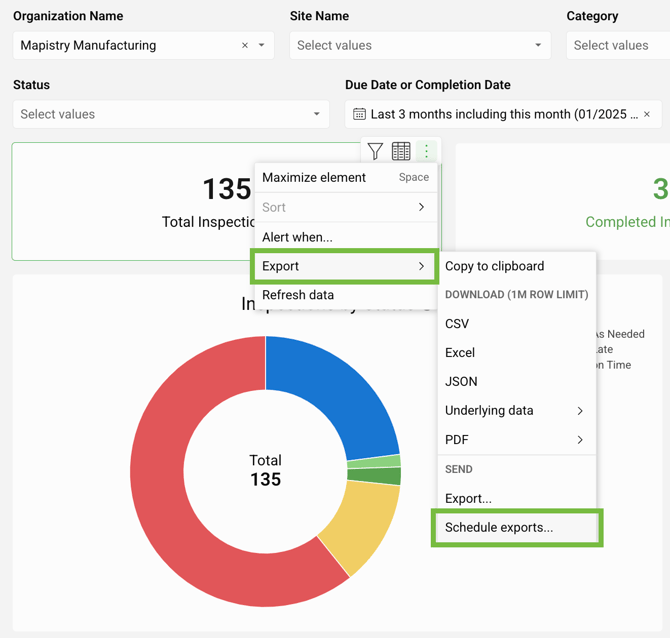This screenshot has height=638, width=670.
Task: Click the calendar icon in date filter
Action: pos(359,114)
